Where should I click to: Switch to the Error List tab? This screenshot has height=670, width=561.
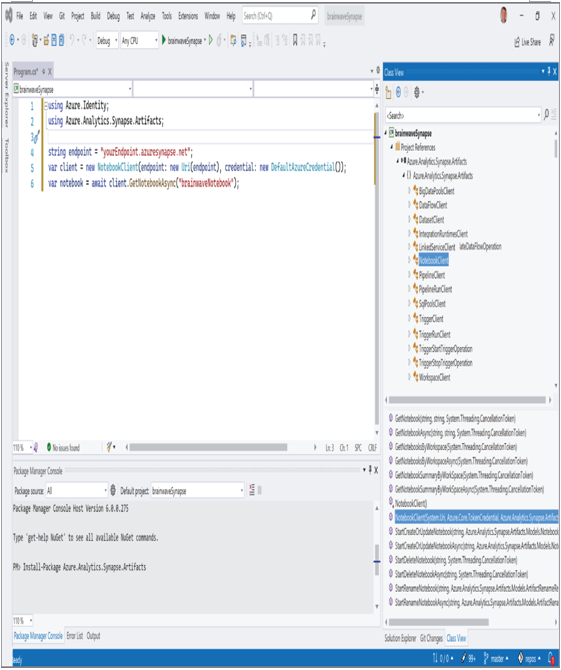tap(75, 636)
